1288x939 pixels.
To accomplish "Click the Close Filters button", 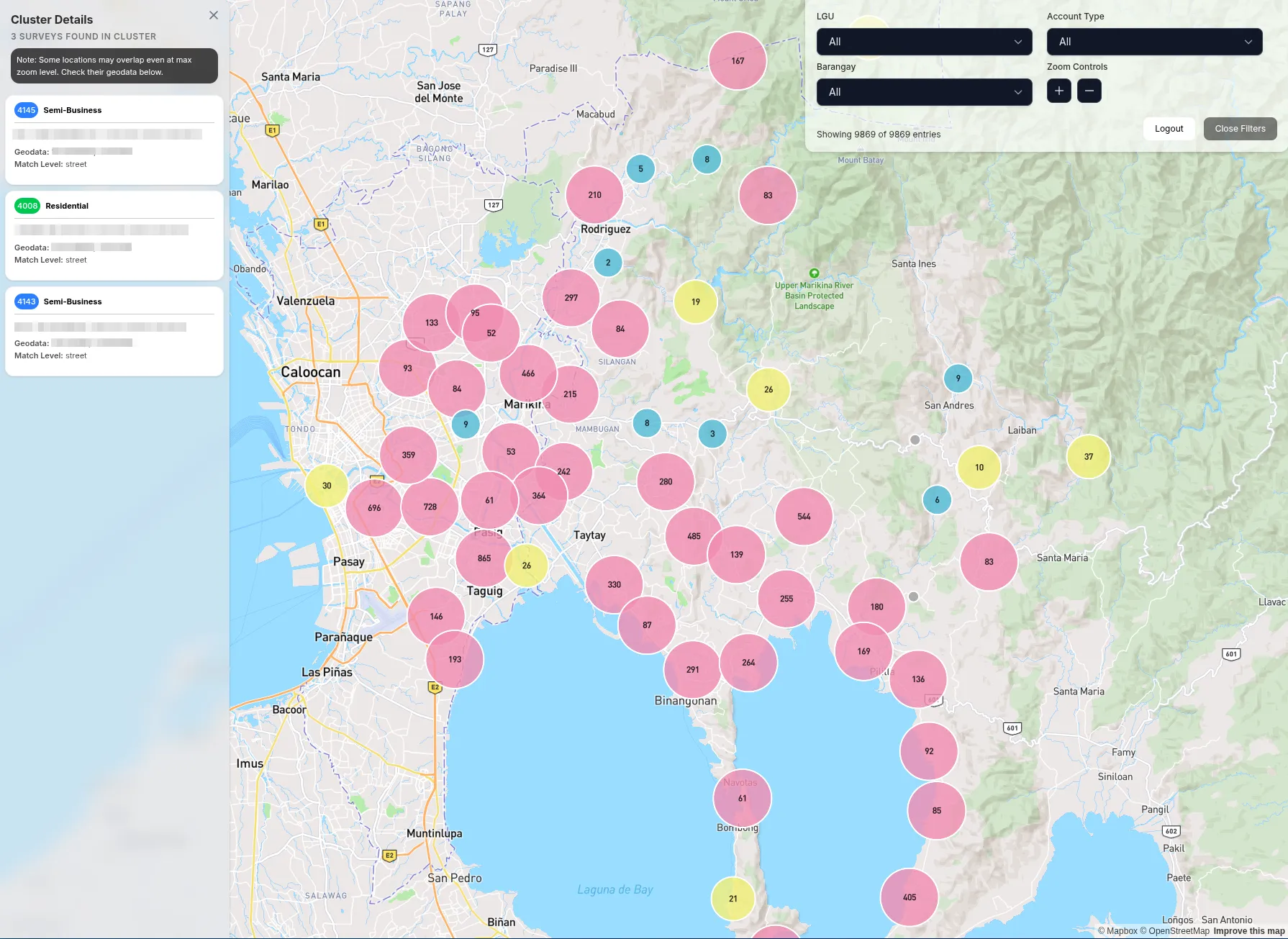I will (1240, 129).
